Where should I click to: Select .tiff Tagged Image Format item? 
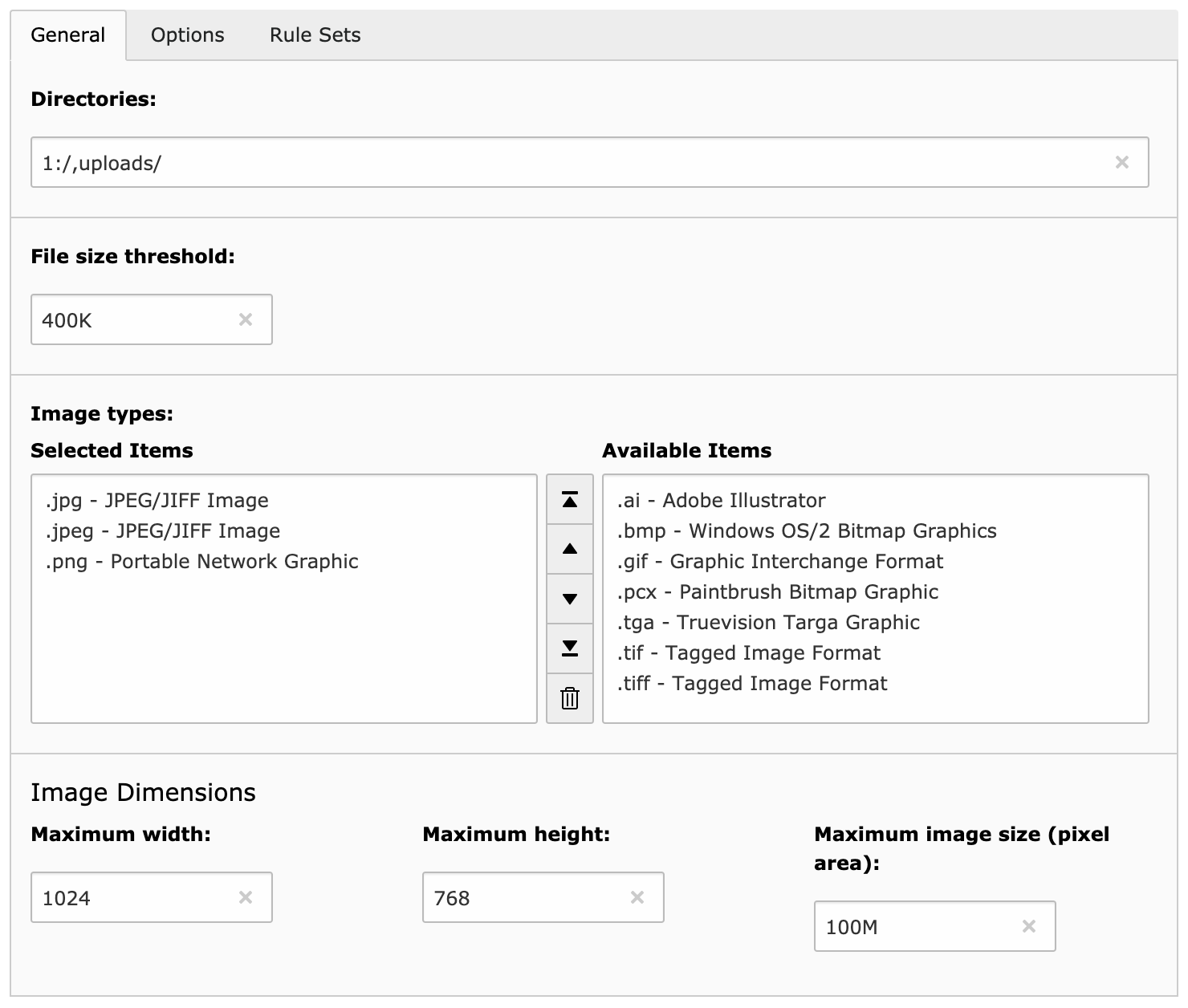pyautogui.click(x=751, y=683)
